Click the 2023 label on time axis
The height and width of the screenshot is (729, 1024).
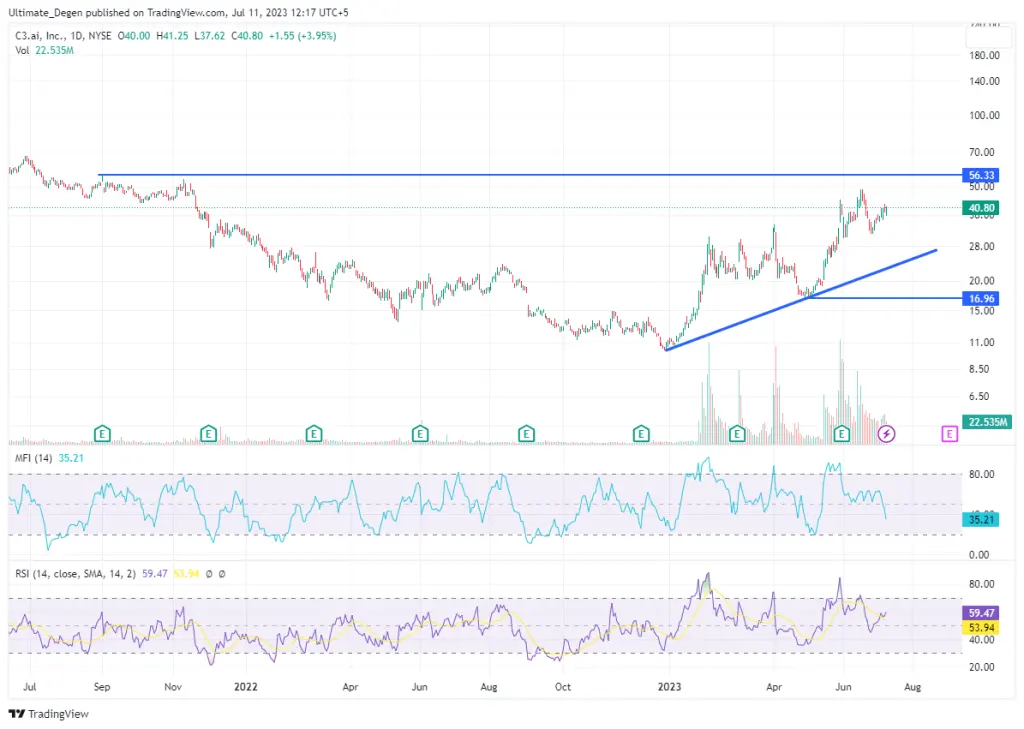[x=669, y=687]
